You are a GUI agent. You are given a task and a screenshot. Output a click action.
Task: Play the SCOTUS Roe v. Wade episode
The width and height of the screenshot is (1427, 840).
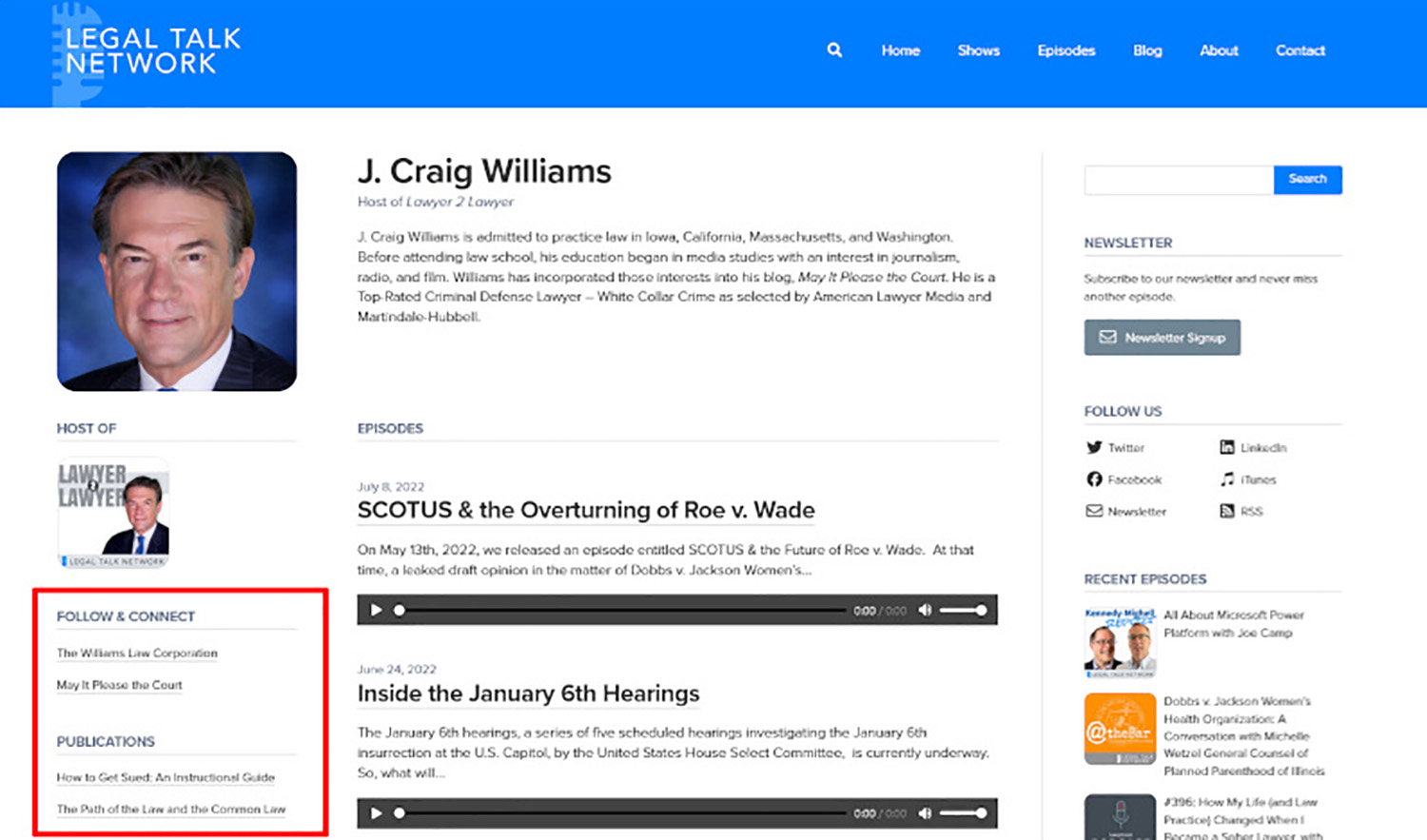pos(377,610)
